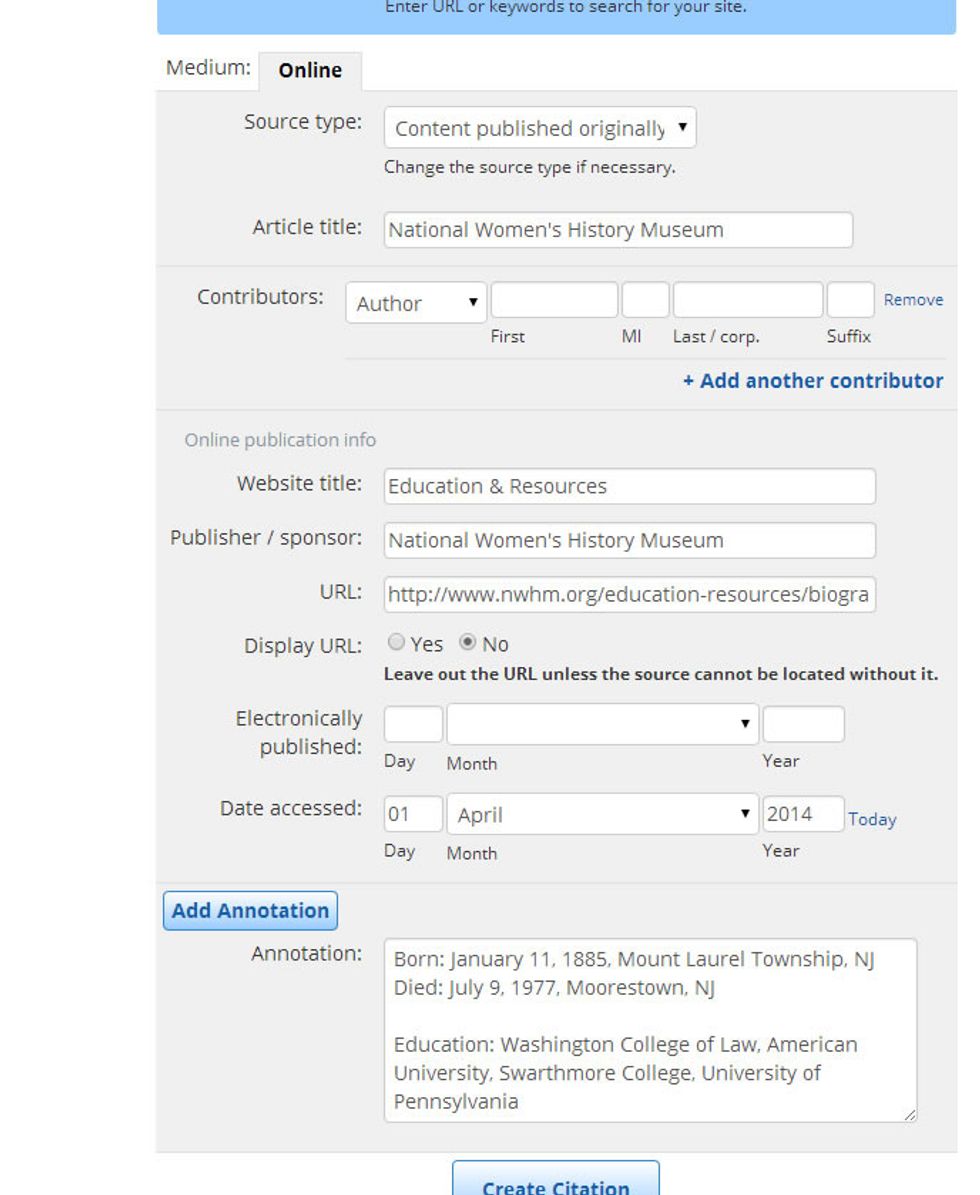This screenshot has height=1195, width=980.
Task: Click the Date accessed Day field
Action: [412, 814]
